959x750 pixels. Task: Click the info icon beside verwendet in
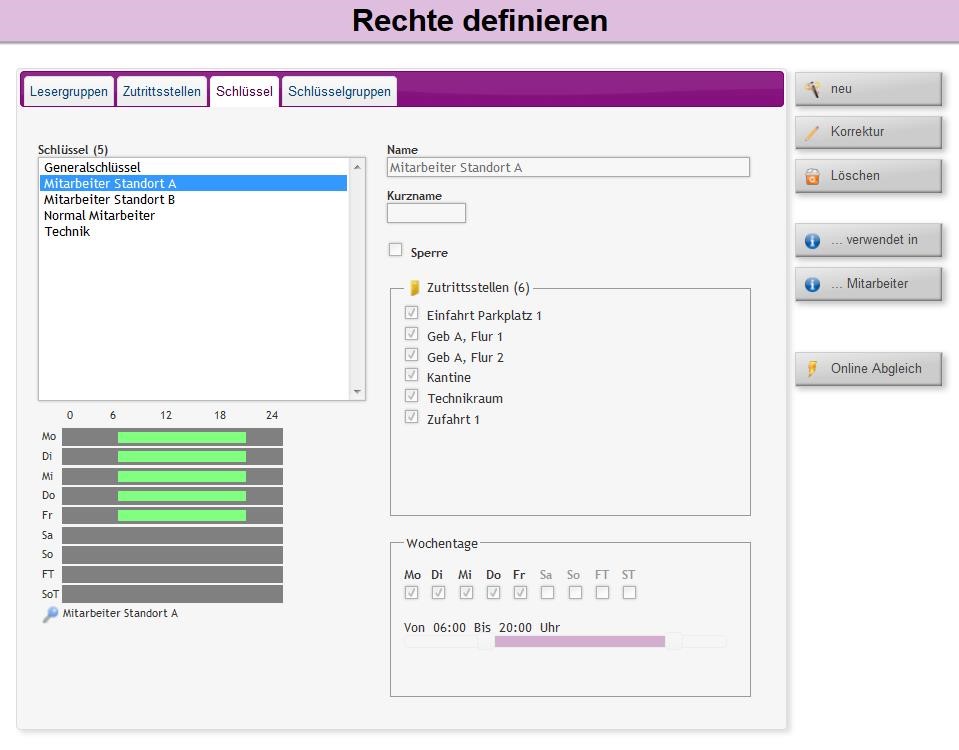click(x=813, y=240)
